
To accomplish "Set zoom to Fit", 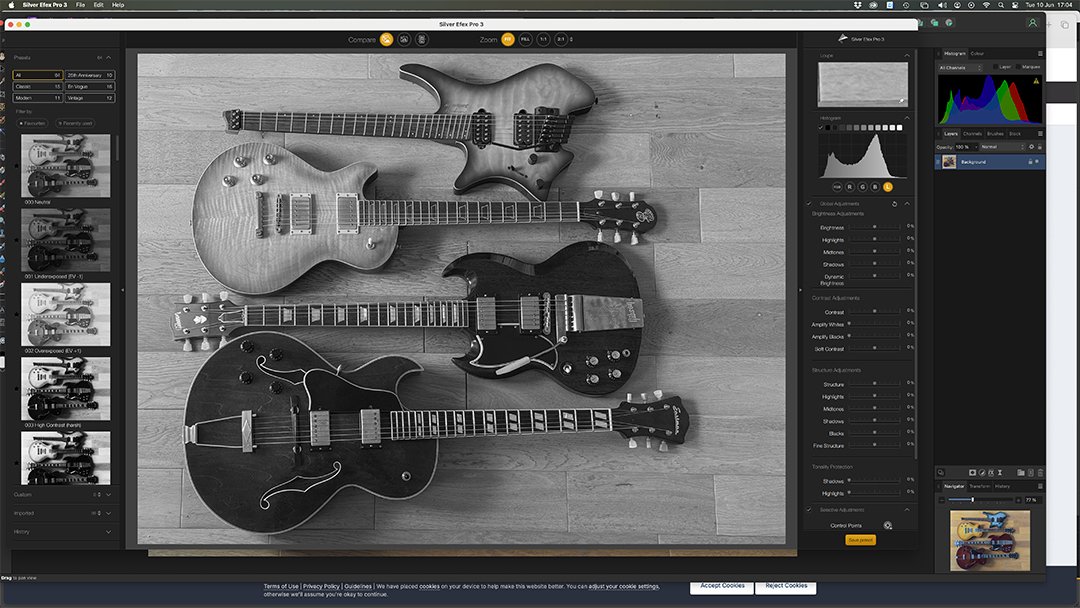I will click(508, 39).
